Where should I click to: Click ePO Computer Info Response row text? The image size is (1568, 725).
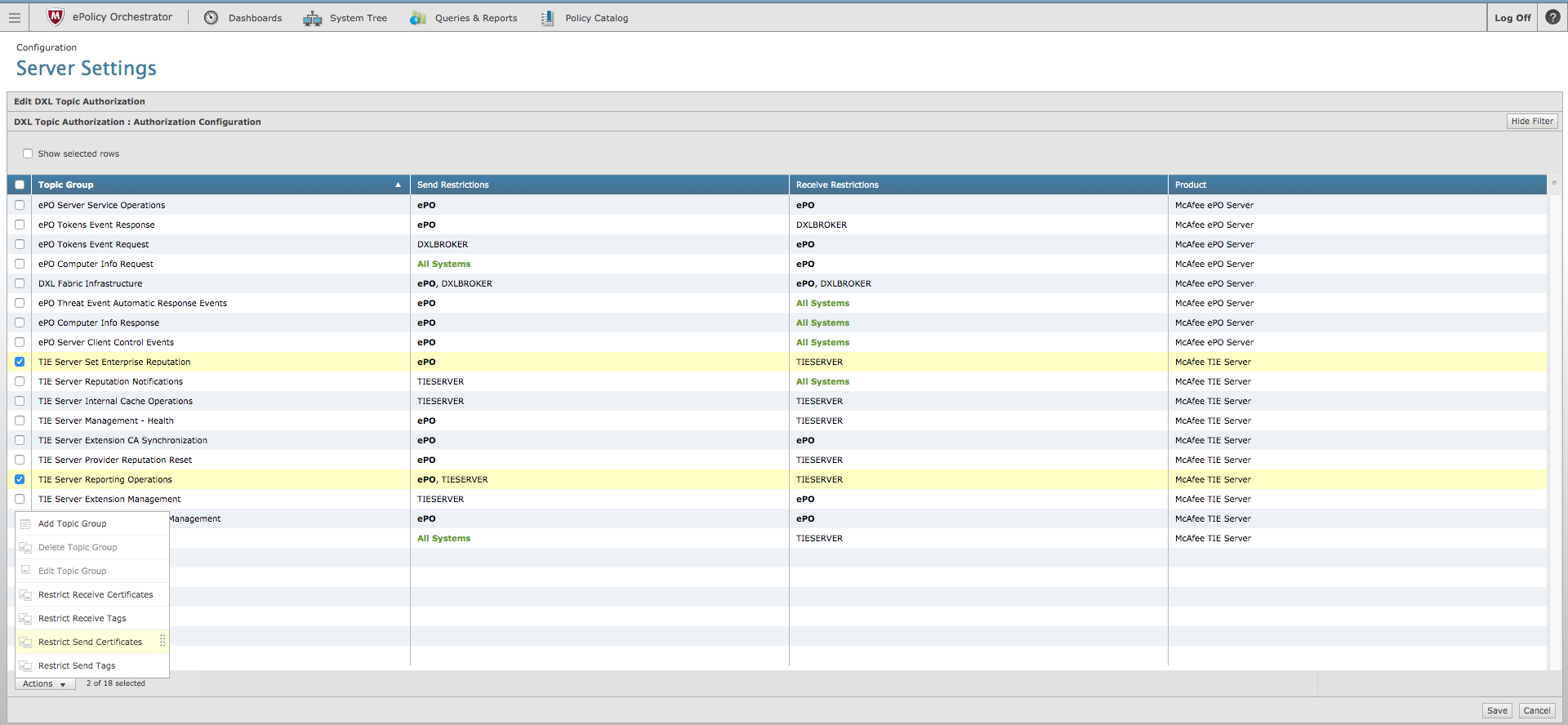99,322
